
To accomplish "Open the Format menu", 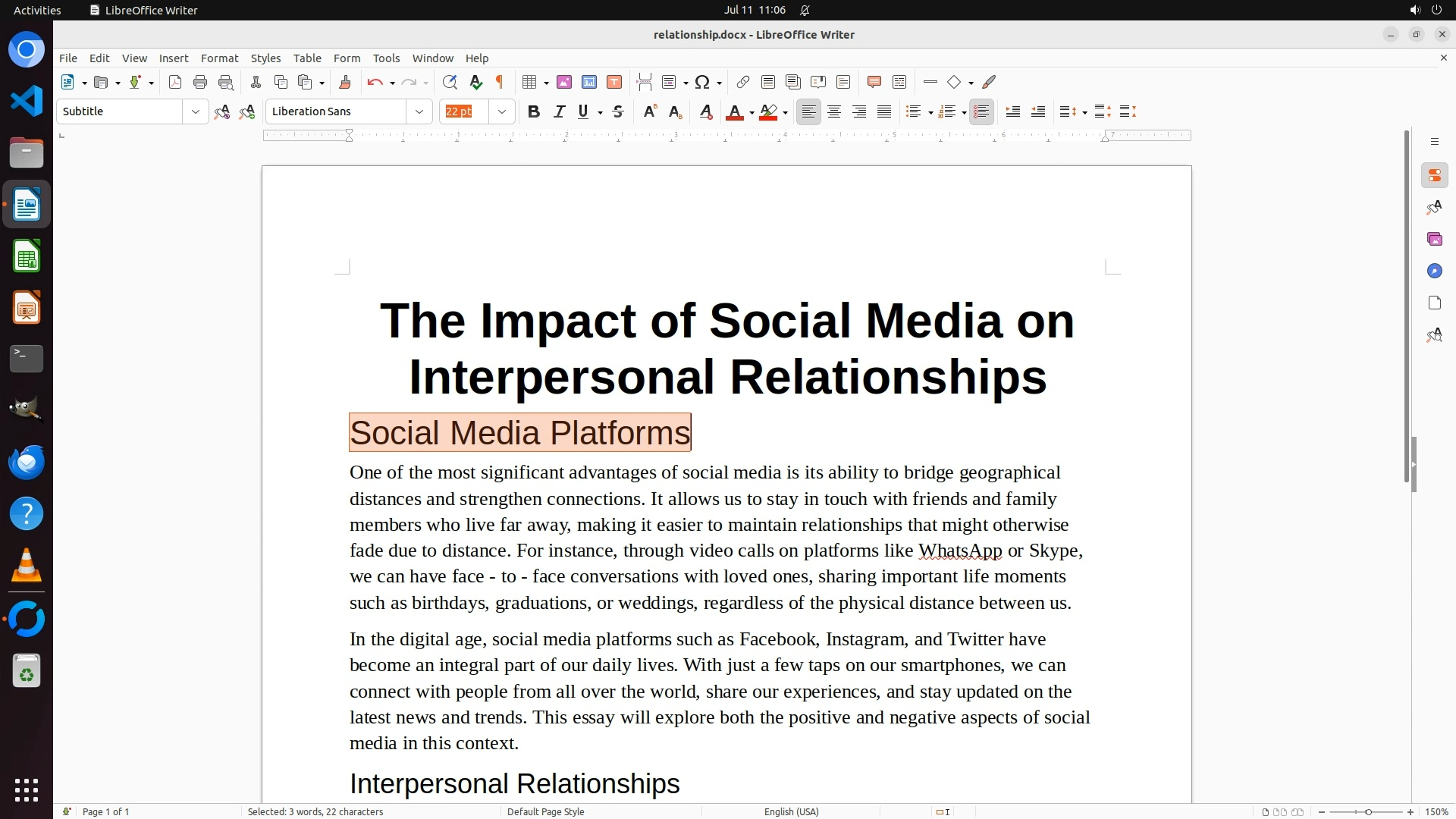I will (219, 58).
